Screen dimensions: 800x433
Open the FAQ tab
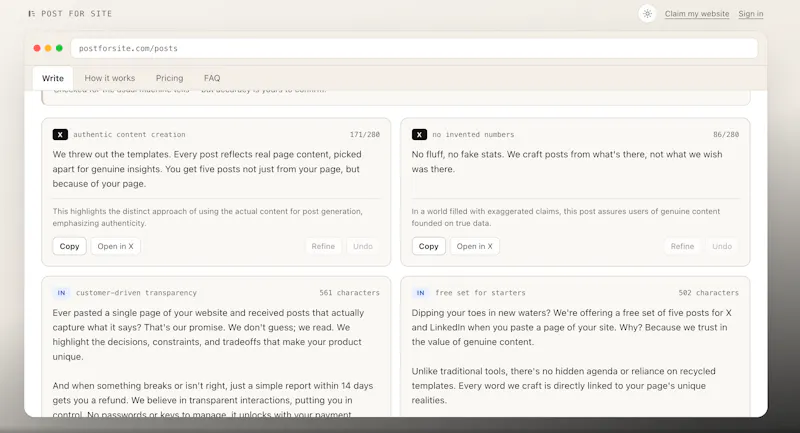(212, 78)
